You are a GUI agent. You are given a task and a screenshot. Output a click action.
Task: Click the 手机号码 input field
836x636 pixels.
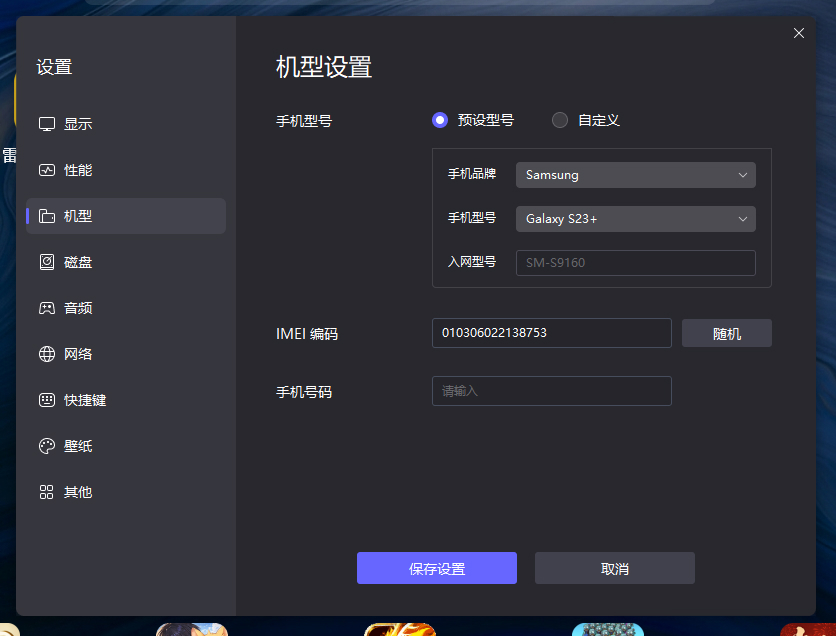(x=551, y=390)
